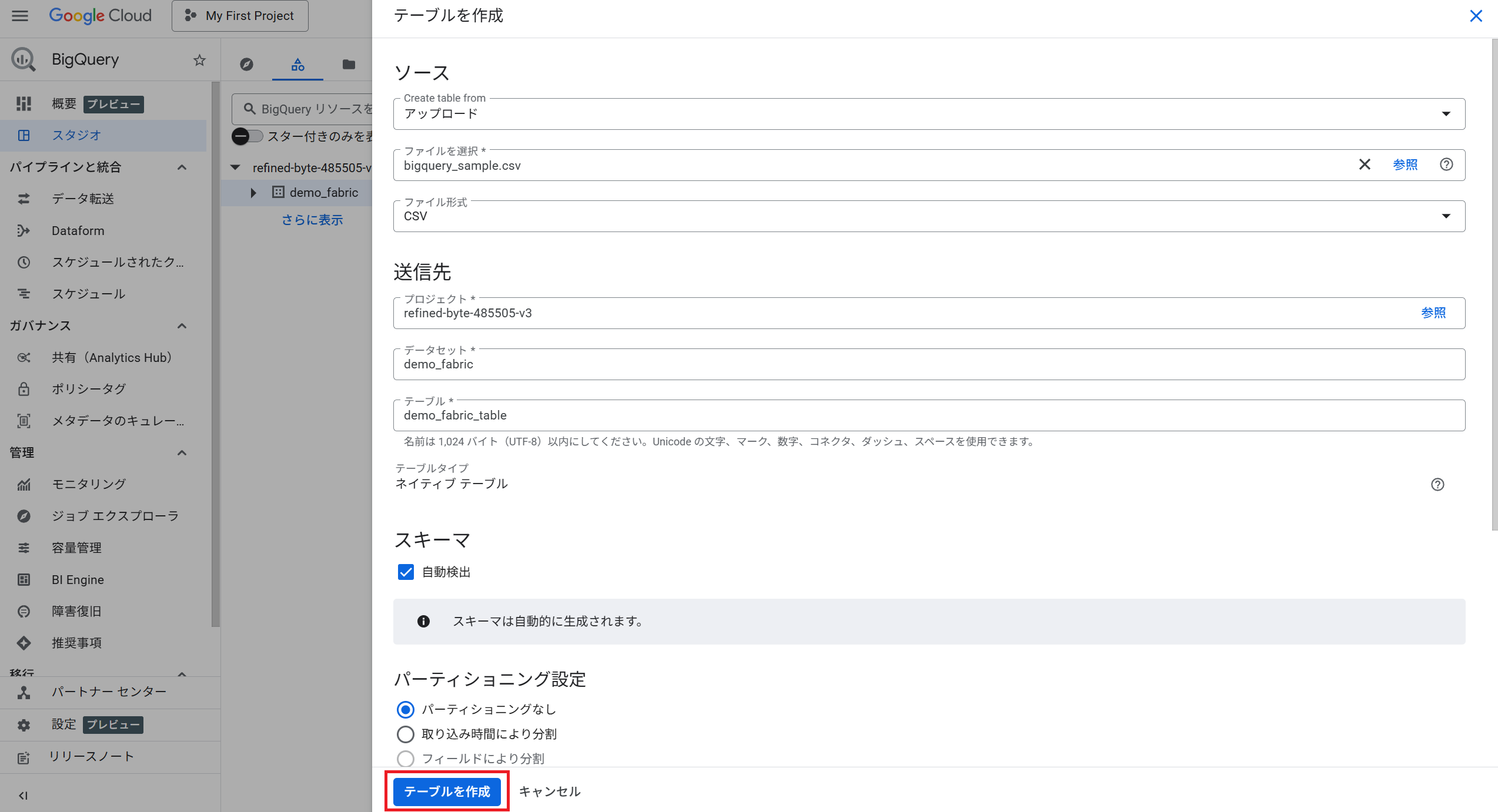
Task: Click into the table name input field
Action: pos(929,415)
